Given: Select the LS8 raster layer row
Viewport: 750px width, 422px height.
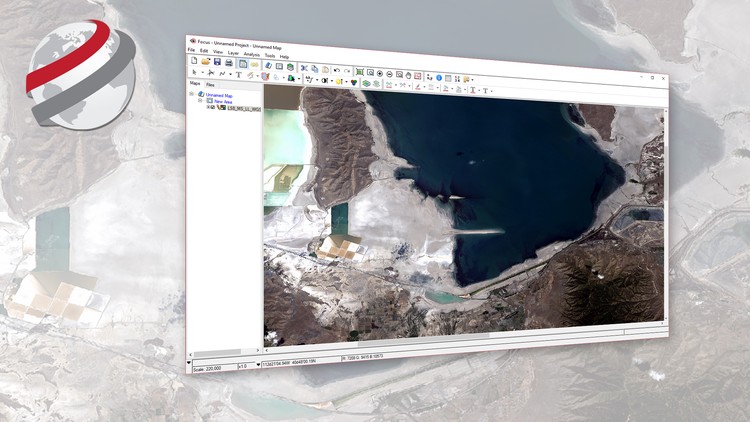Looking at the screenshot, I should pyautogui.click(x=243, y=109).
